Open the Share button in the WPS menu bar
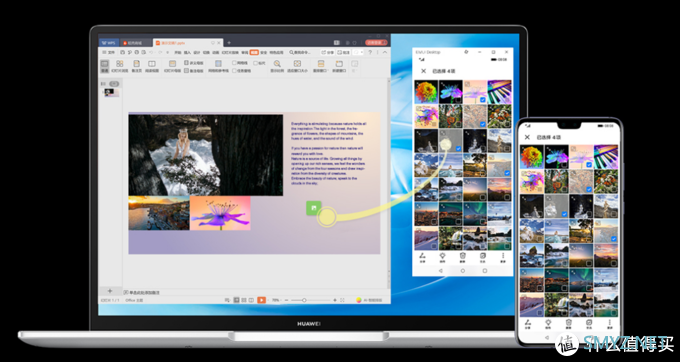 (x=328, y=52)
